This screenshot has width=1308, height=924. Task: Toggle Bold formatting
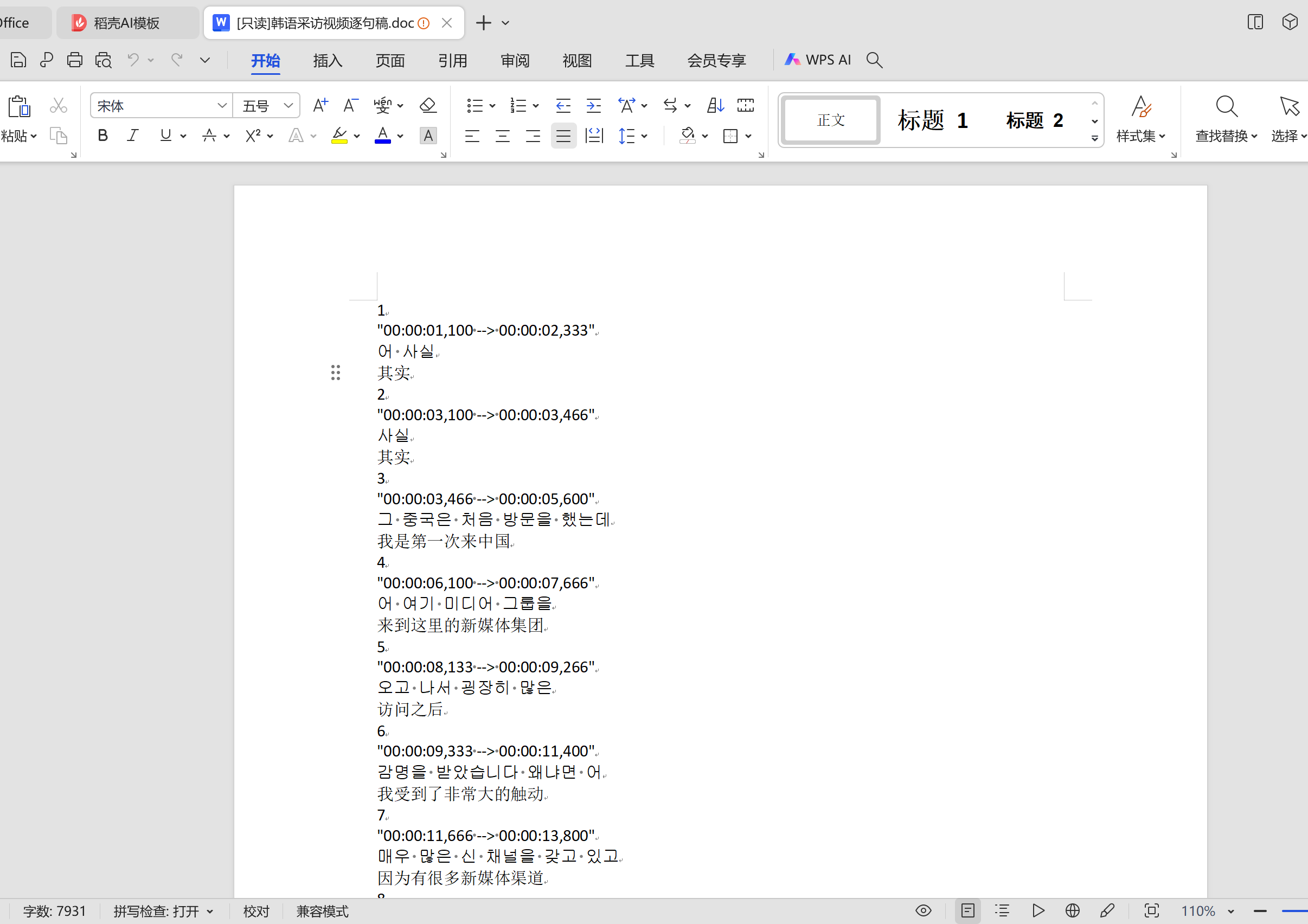tap(102, 136)
